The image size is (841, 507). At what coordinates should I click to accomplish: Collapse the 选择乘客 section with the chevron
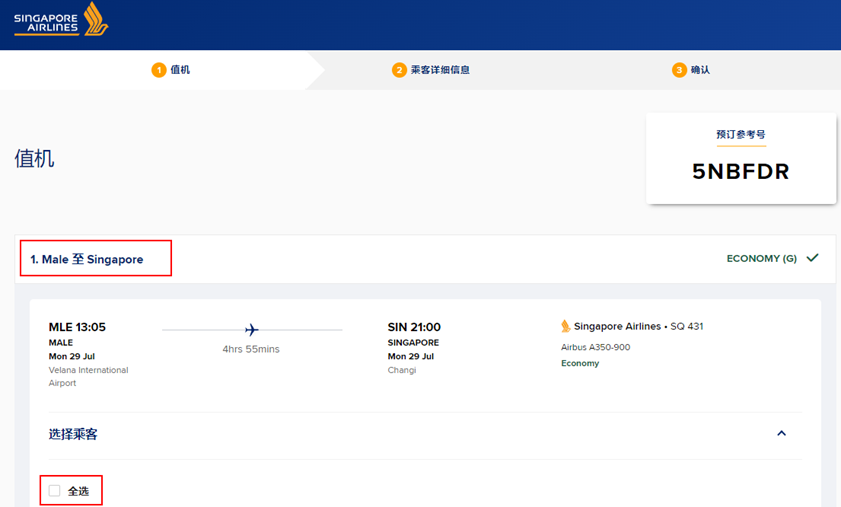[x=782, y=433]
